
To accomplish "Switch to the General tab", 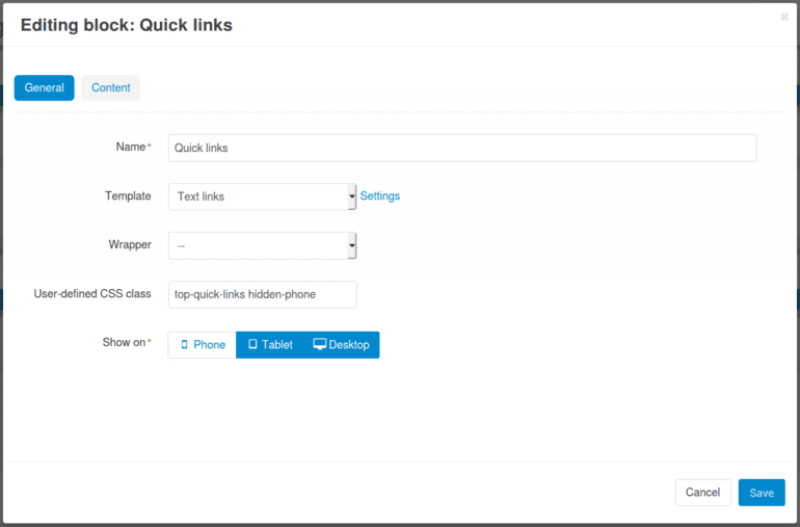I will point(44,88).
